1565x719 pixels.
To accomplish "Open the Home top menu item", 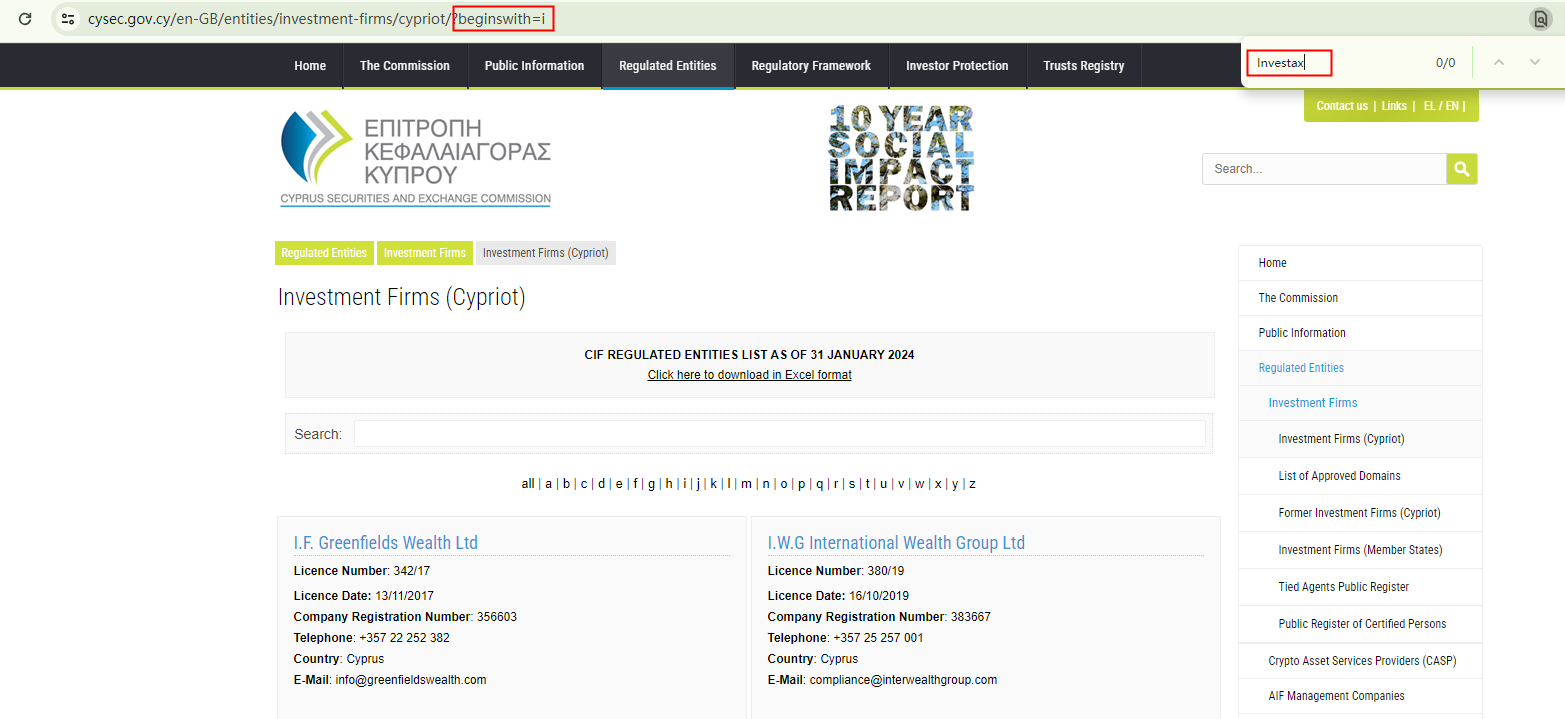I will [310, 66].
